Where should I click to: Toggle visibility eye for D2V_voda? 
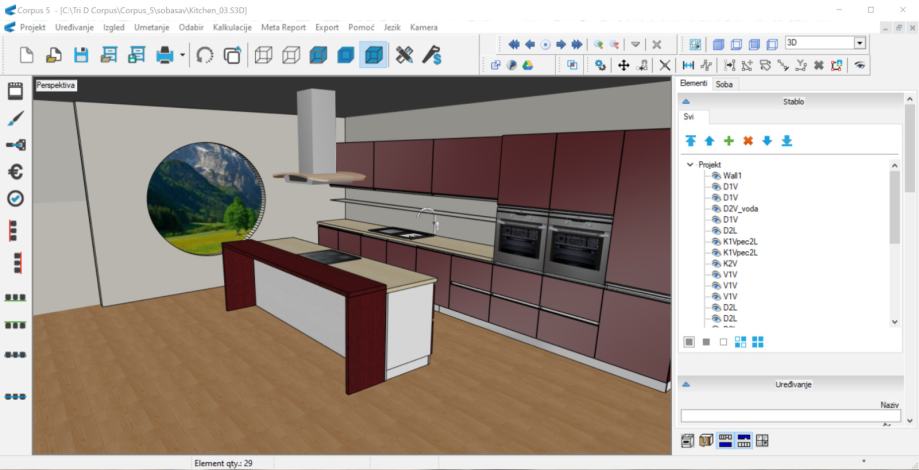point(716,208)
